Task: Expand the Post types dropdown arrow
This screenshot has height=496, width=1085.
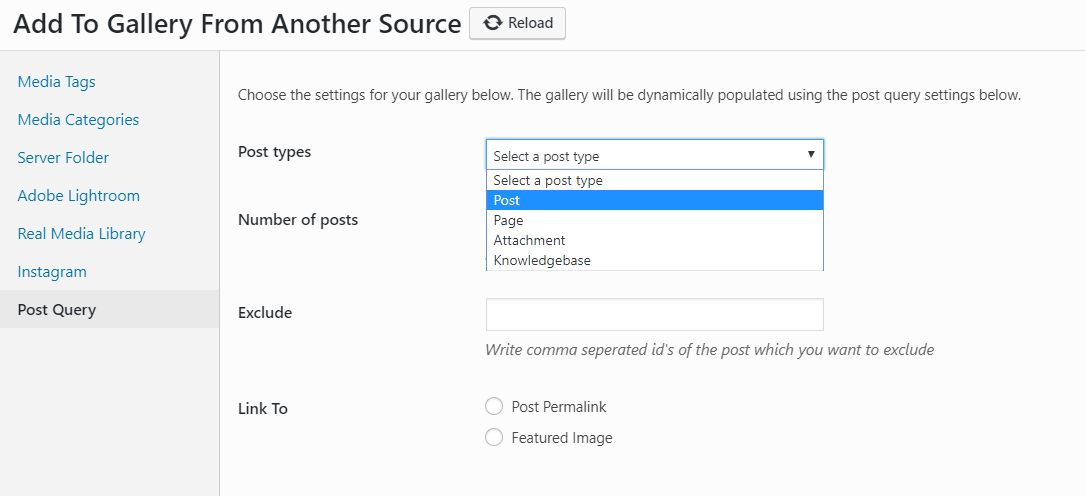Action: click(x=810, y=155)
